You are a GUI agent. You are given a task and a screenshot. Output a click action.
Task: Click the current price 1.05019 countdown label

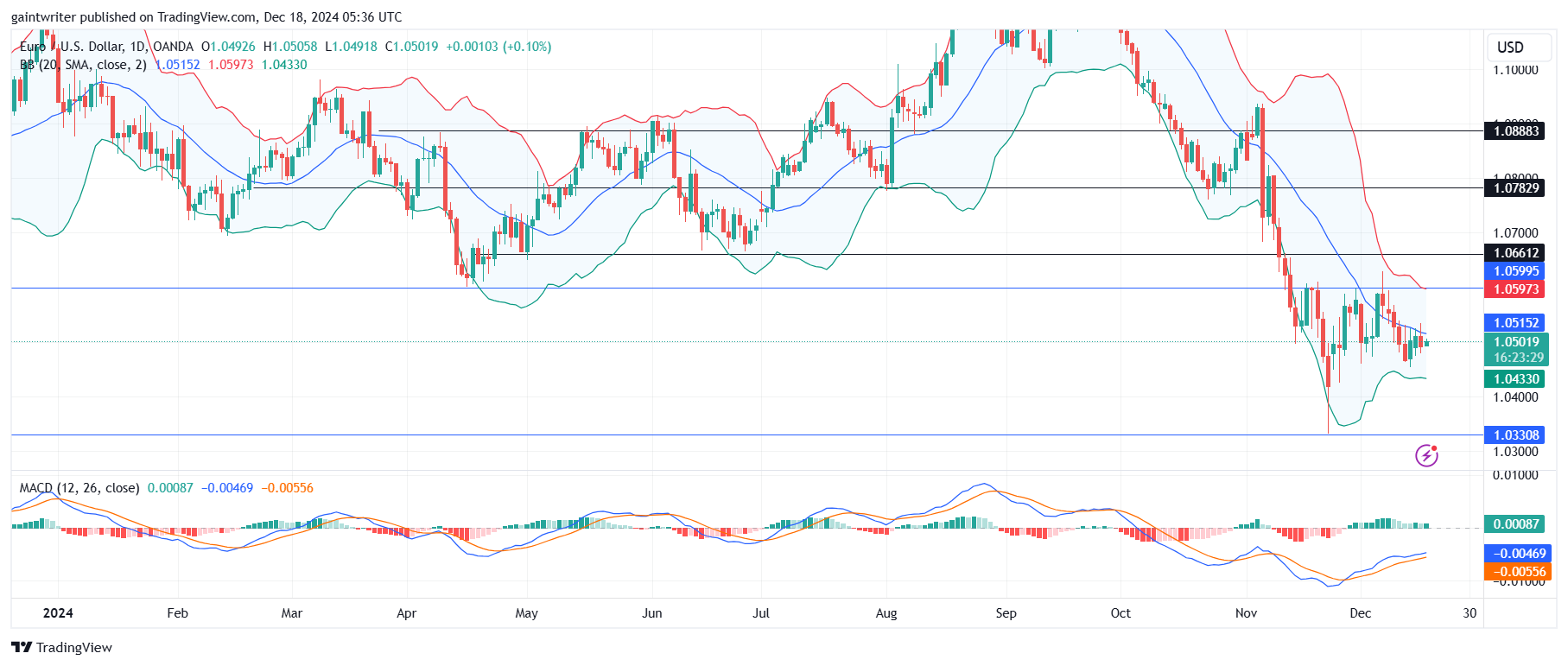click(1516, 349)
